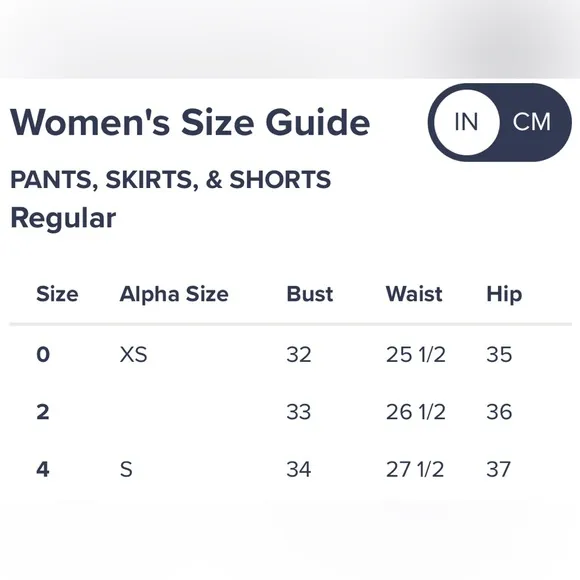
Task: Click the Women's Size Guide heading
Action: (x=190, y=122)
